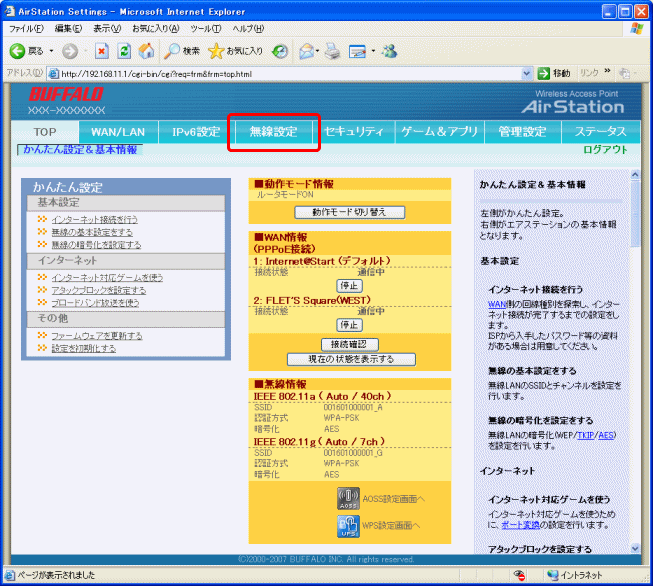The height and width of the screenshot is (586, 653).
Task: Click the intranet zone icon in status bar
Action: pos(553,575)
